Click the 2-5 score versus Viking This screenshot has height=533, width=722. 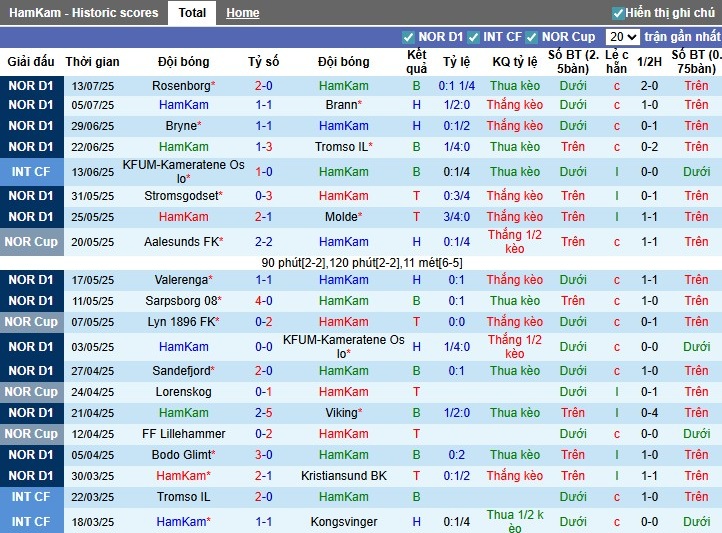tap(264, 413)
